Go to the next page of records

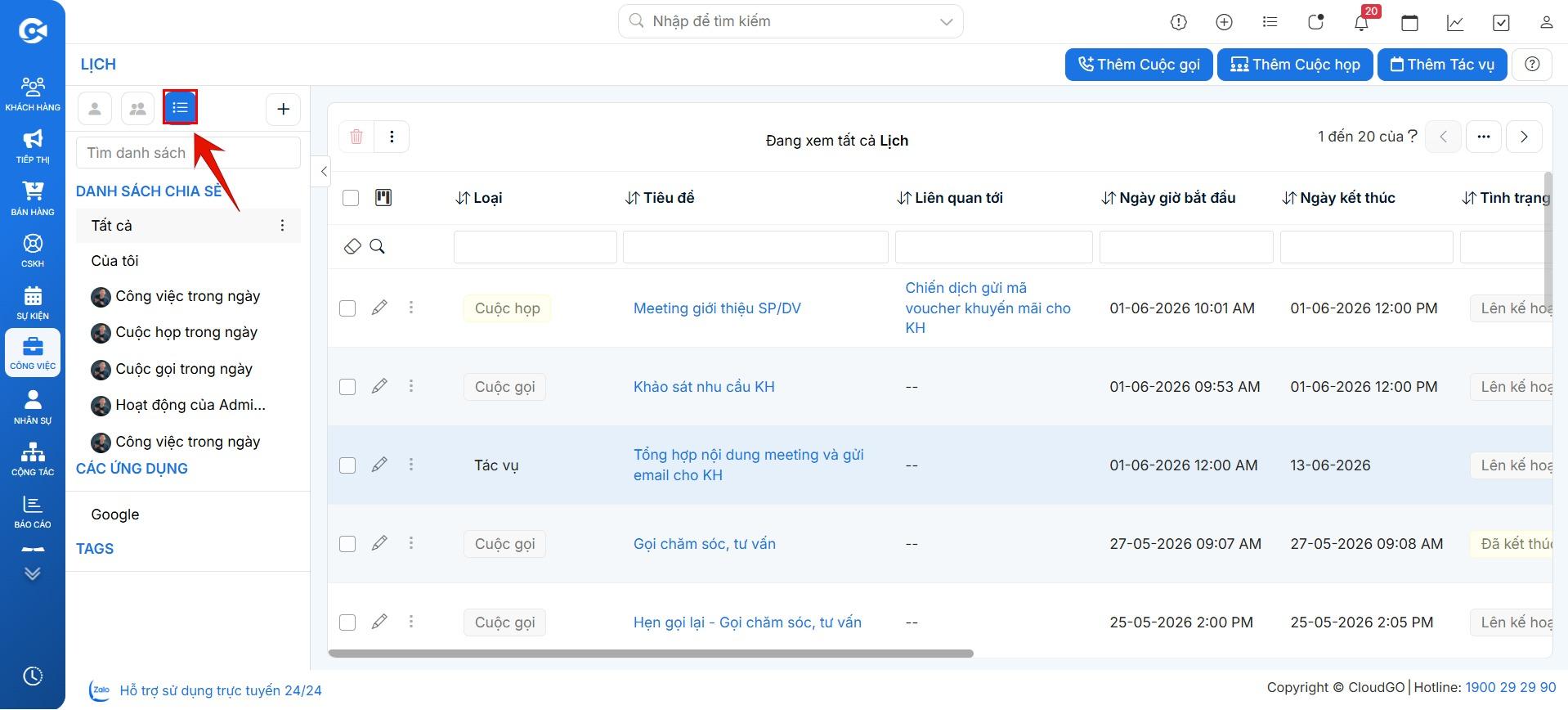[x=1524, y=137]
